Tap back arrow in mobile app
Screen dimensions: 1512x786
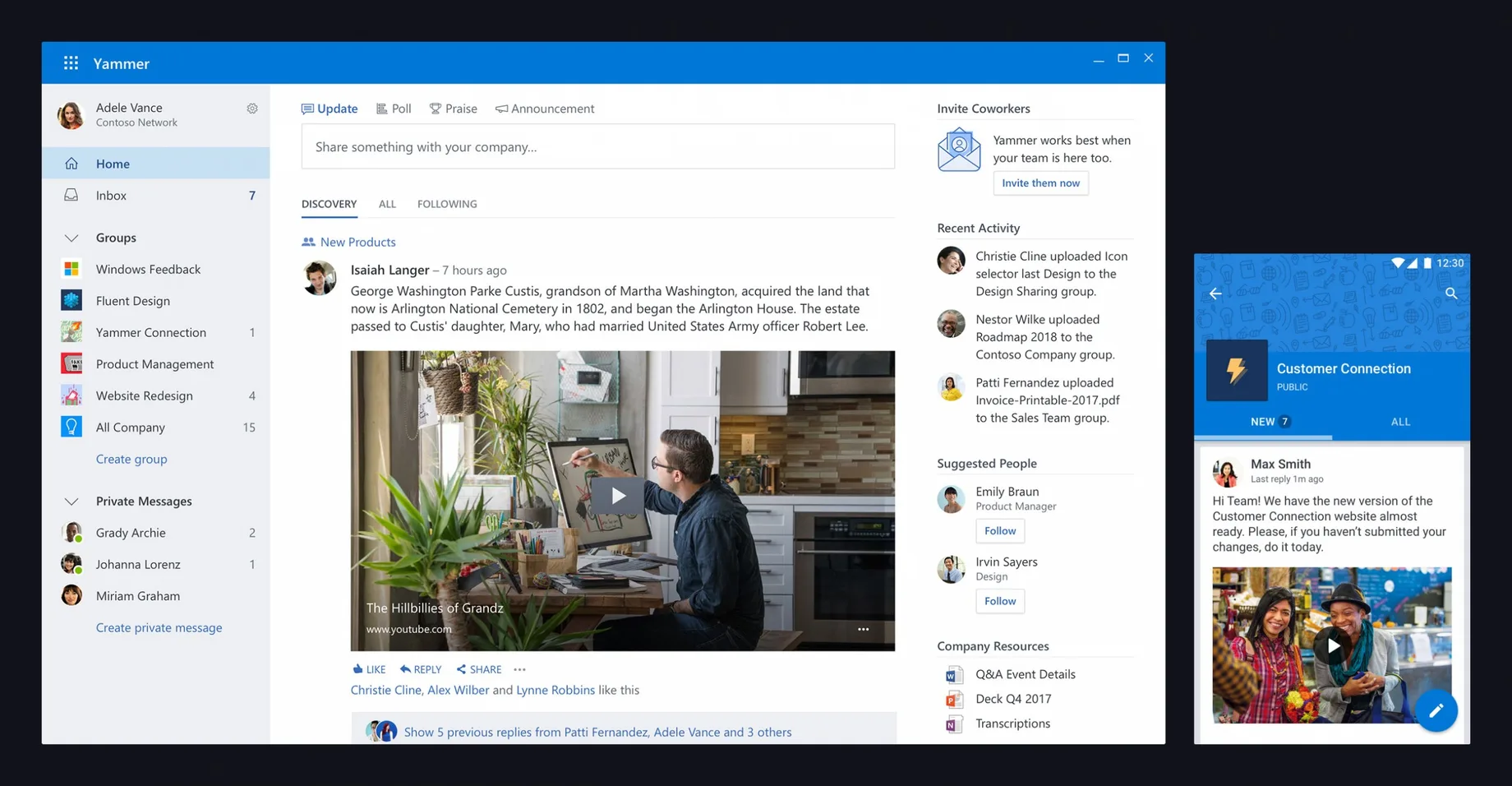pyautogui.click(x=1215, y=294)
